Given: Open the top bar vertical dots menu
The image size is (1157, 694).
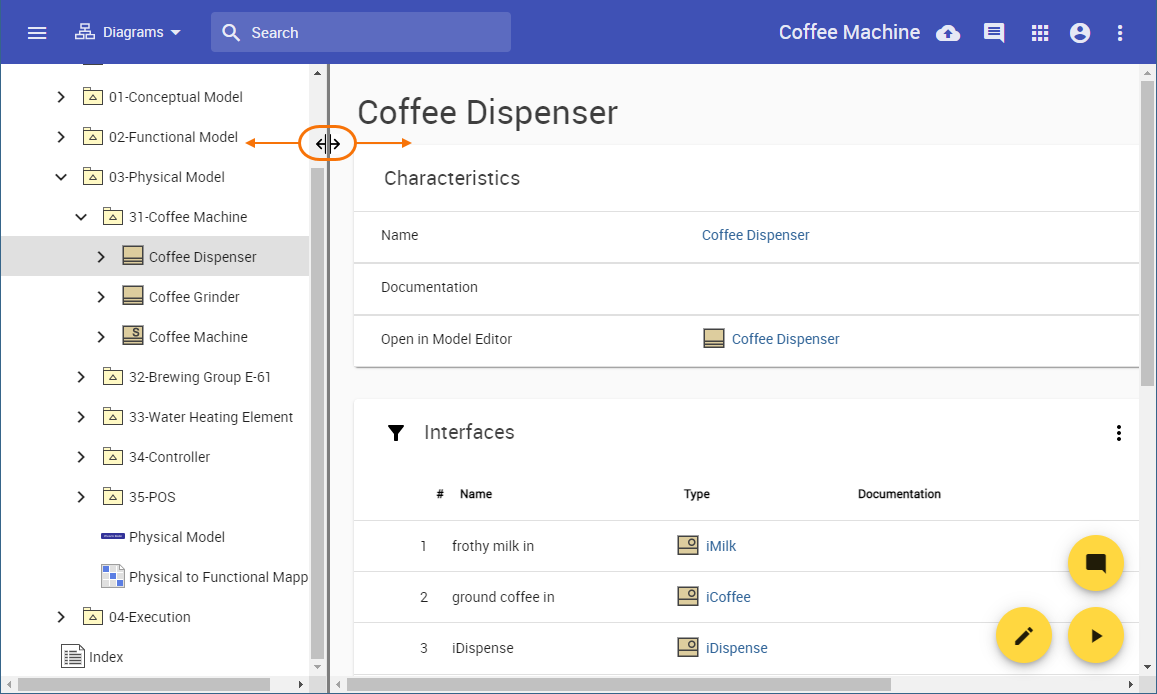Looking at the screenshot, I should tap(1120, 33).
